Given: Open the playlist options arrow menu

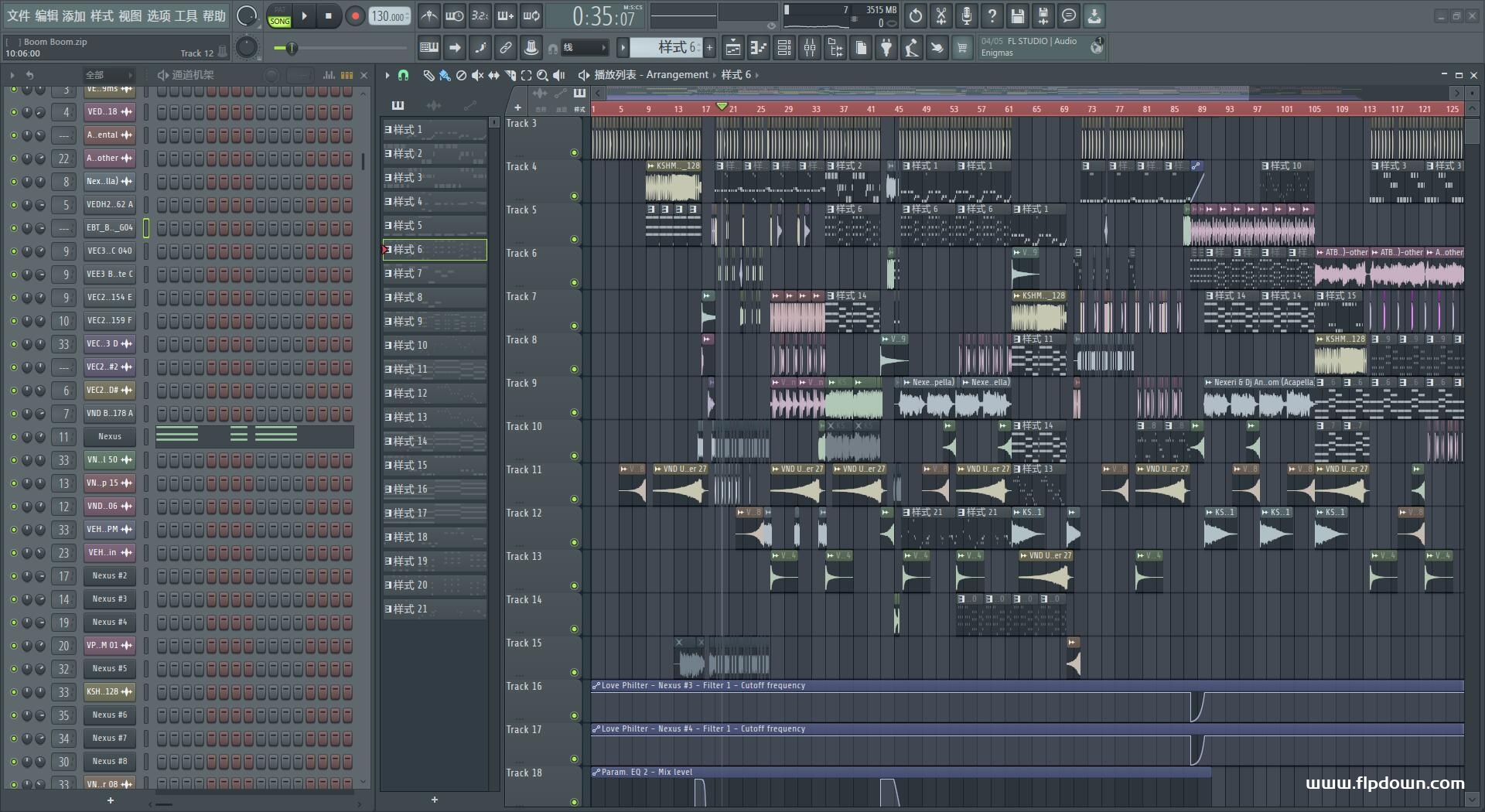Looking at the screenshot, I should (x=387, y=75).
